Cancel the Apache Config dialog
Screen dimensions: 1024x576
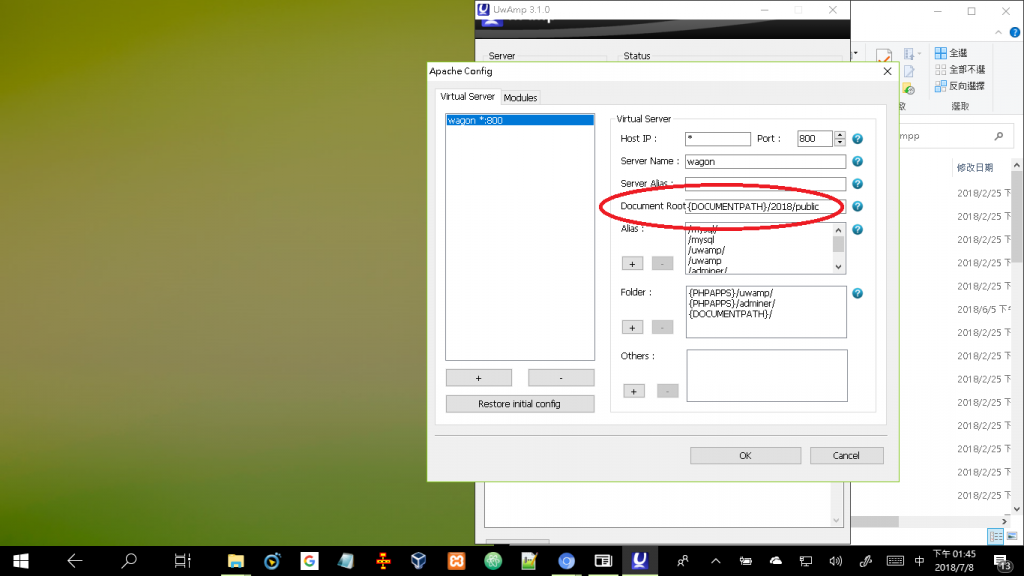[846, 455]
